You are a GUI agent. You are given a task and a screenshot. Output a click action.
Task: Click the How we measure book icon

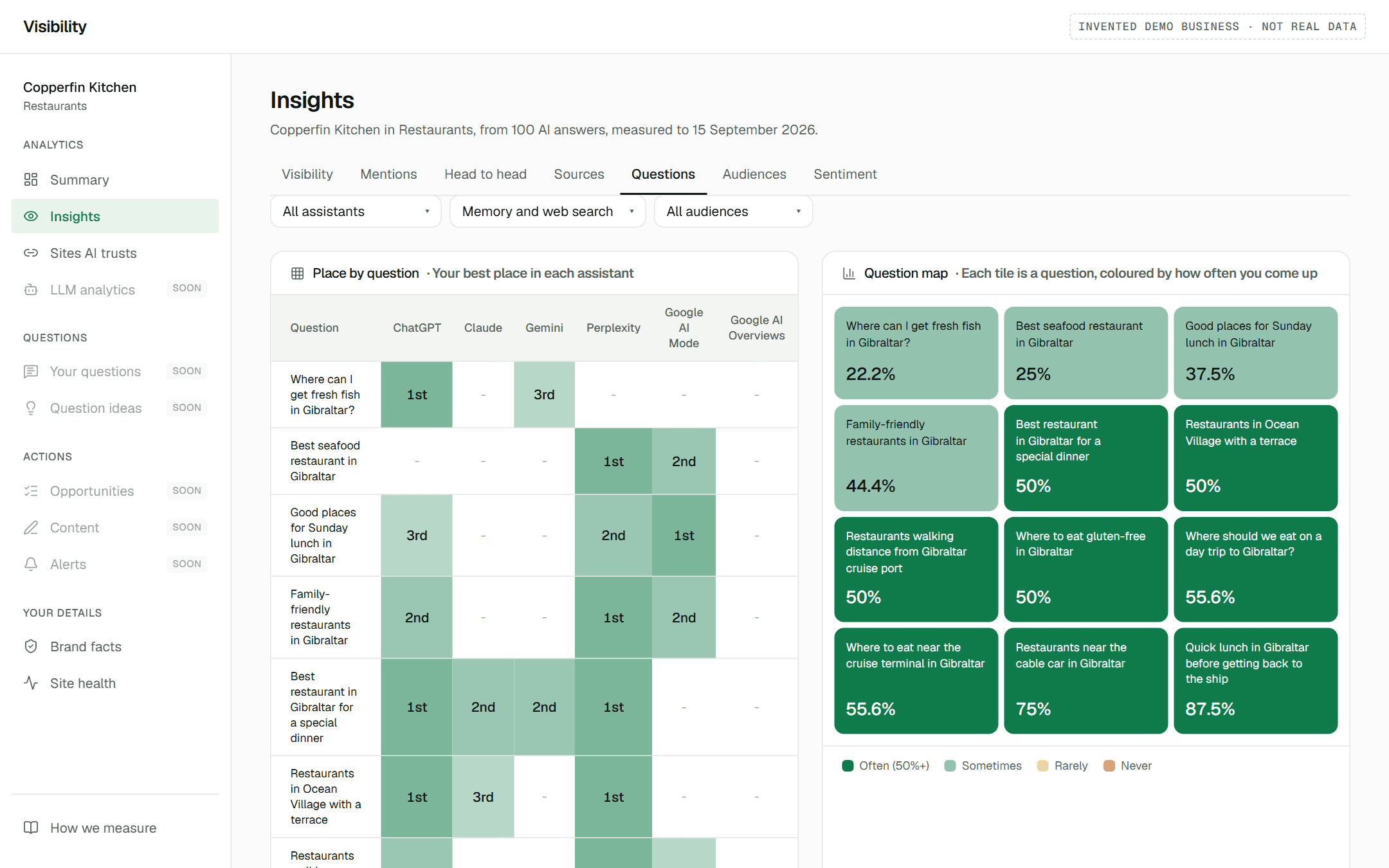coord(31,827)
